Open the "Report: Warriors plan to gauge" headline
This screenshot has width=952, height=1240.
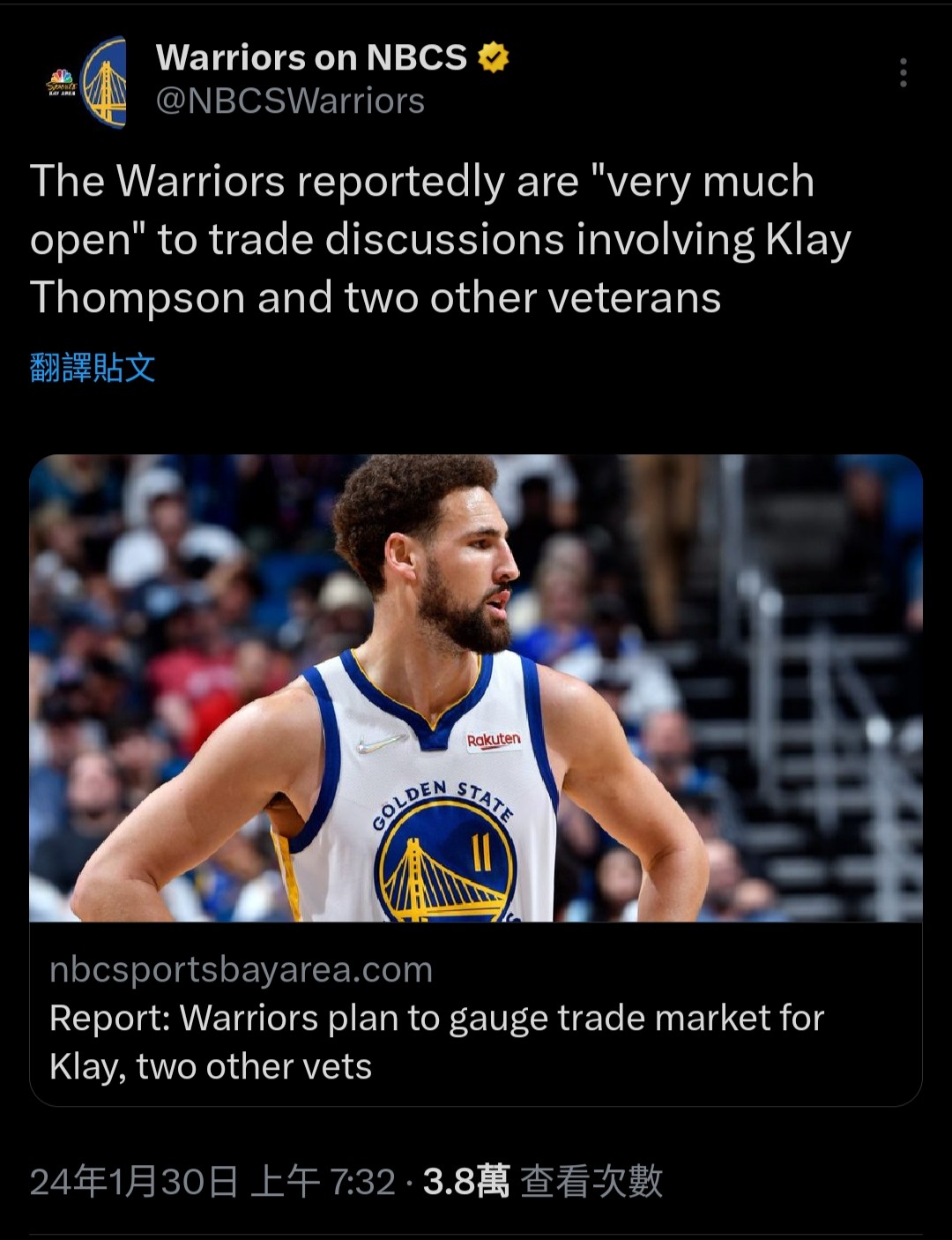(x=437, y=1019)
